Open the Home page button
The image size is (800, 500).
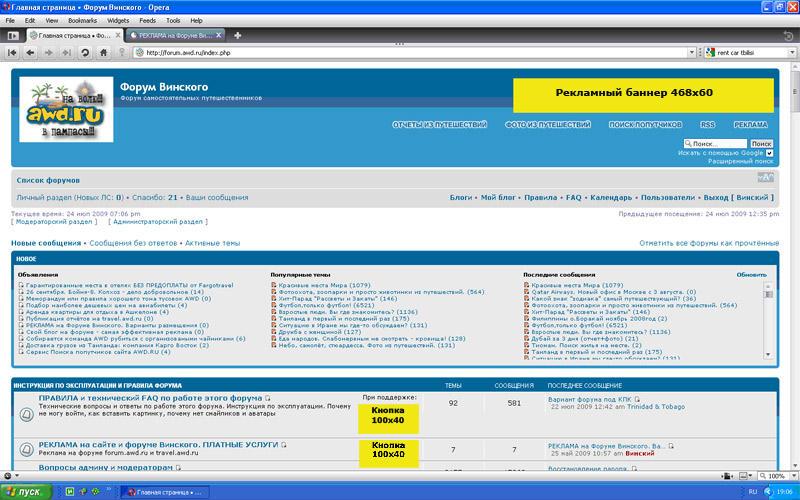(x=104, y=53)
